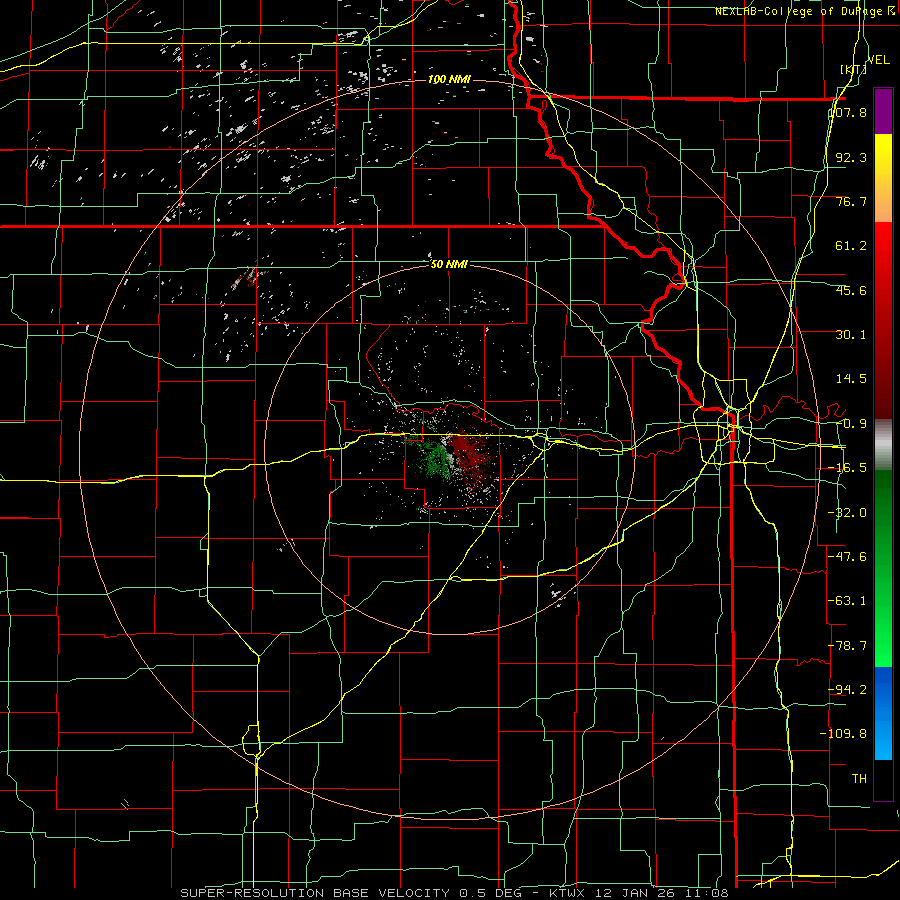
Task: Click the 107.8 velocity scale value
Action: [x=848, y=112]
